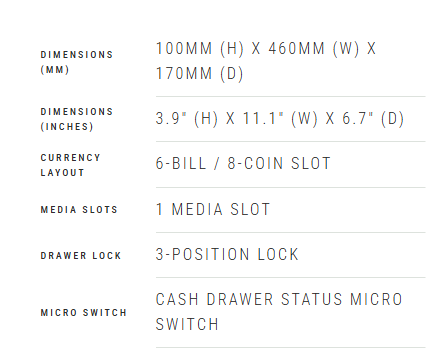
Task: Click the word Switch in last row value
Action: [x=187, y=325]
